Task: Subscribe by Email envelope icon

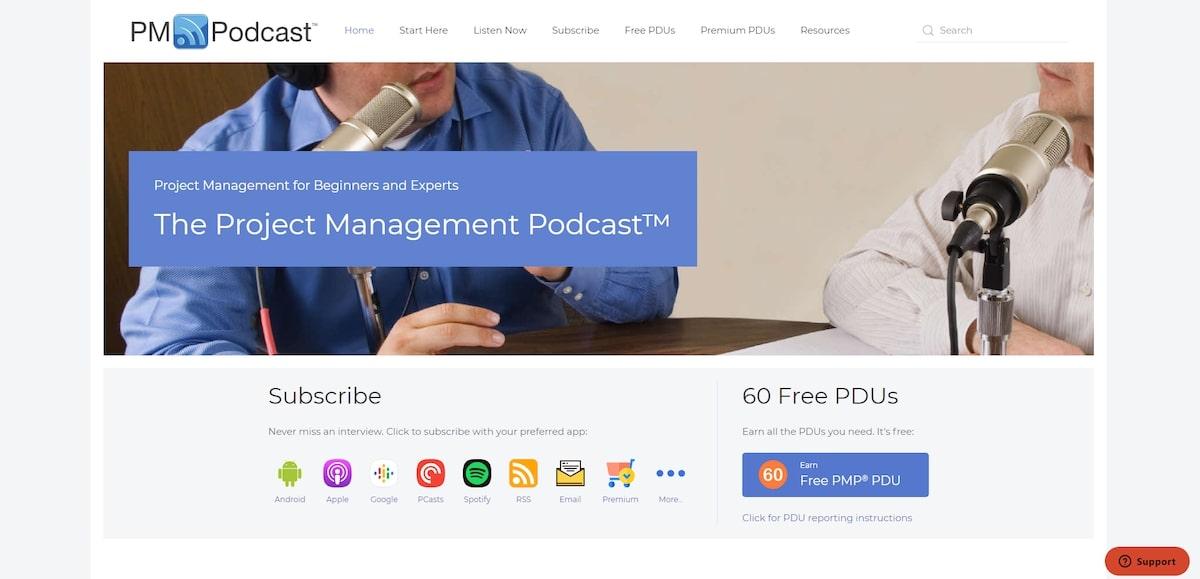Action: click(x=570, y=473)
